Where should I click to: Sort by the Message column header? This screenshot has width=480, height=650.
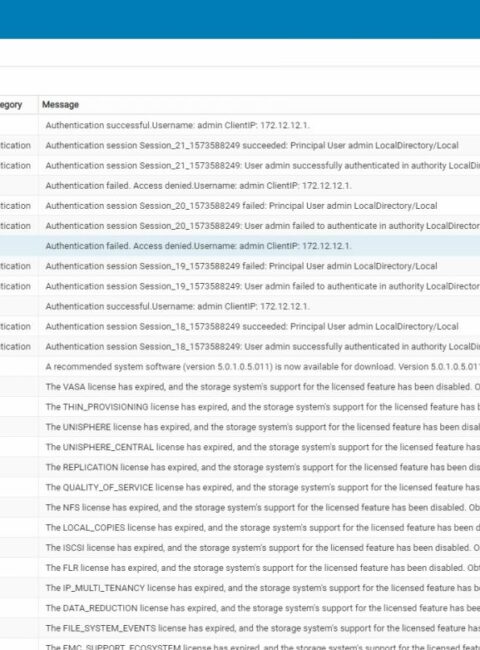[x=61, y=104]
